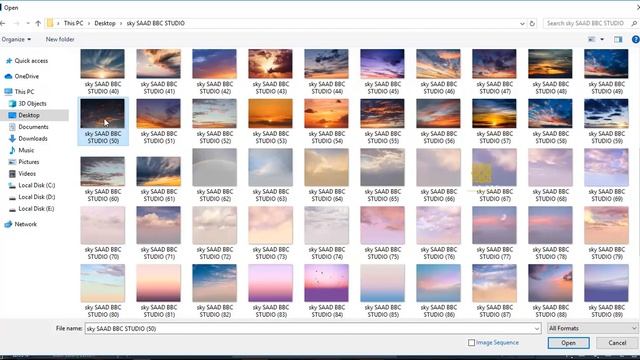This screenshot has width=640, height=360.
Task: Select thumbnail sky SAAD BBC STUDIO (45)
Action: click(x=382, y=64)
